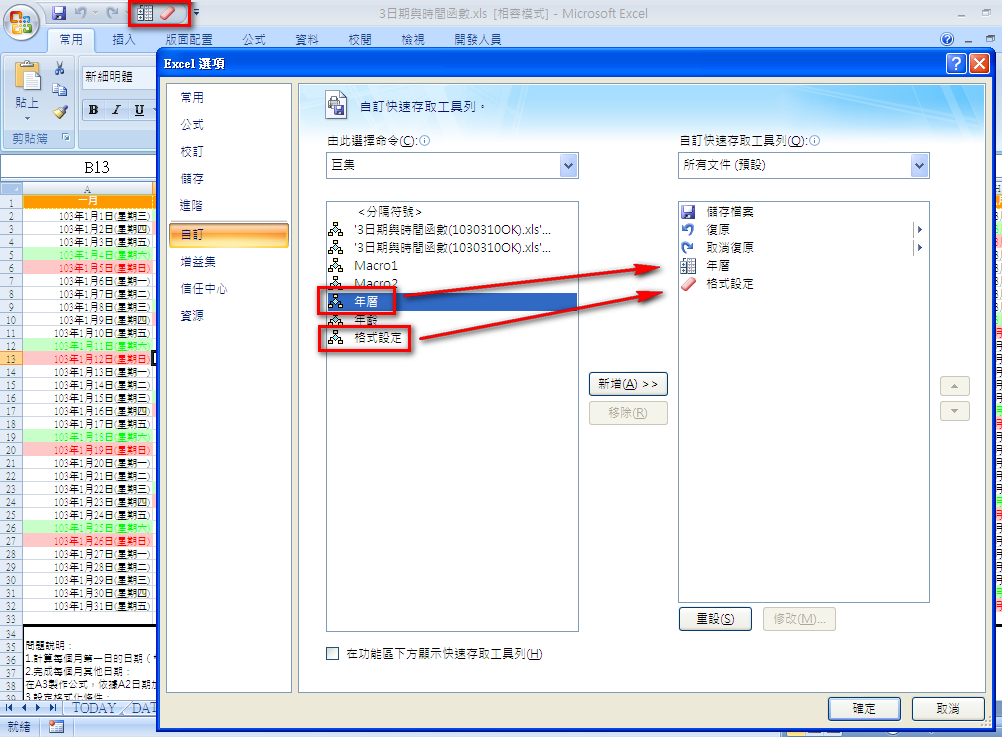Click the dialog help question mark button

tap(956, 63)
